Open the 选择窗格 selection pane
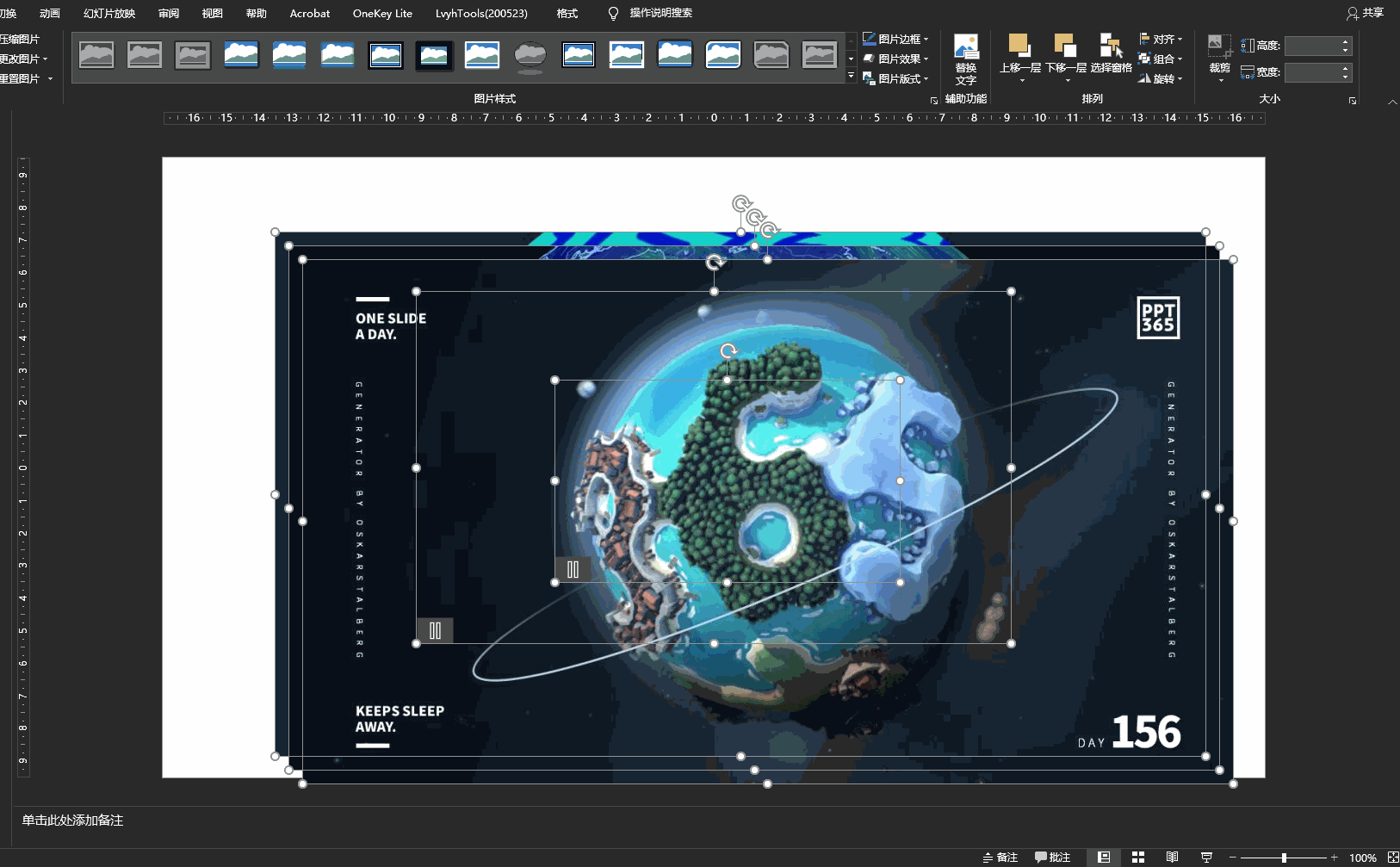1400x867 pixels. [1111, 53]
